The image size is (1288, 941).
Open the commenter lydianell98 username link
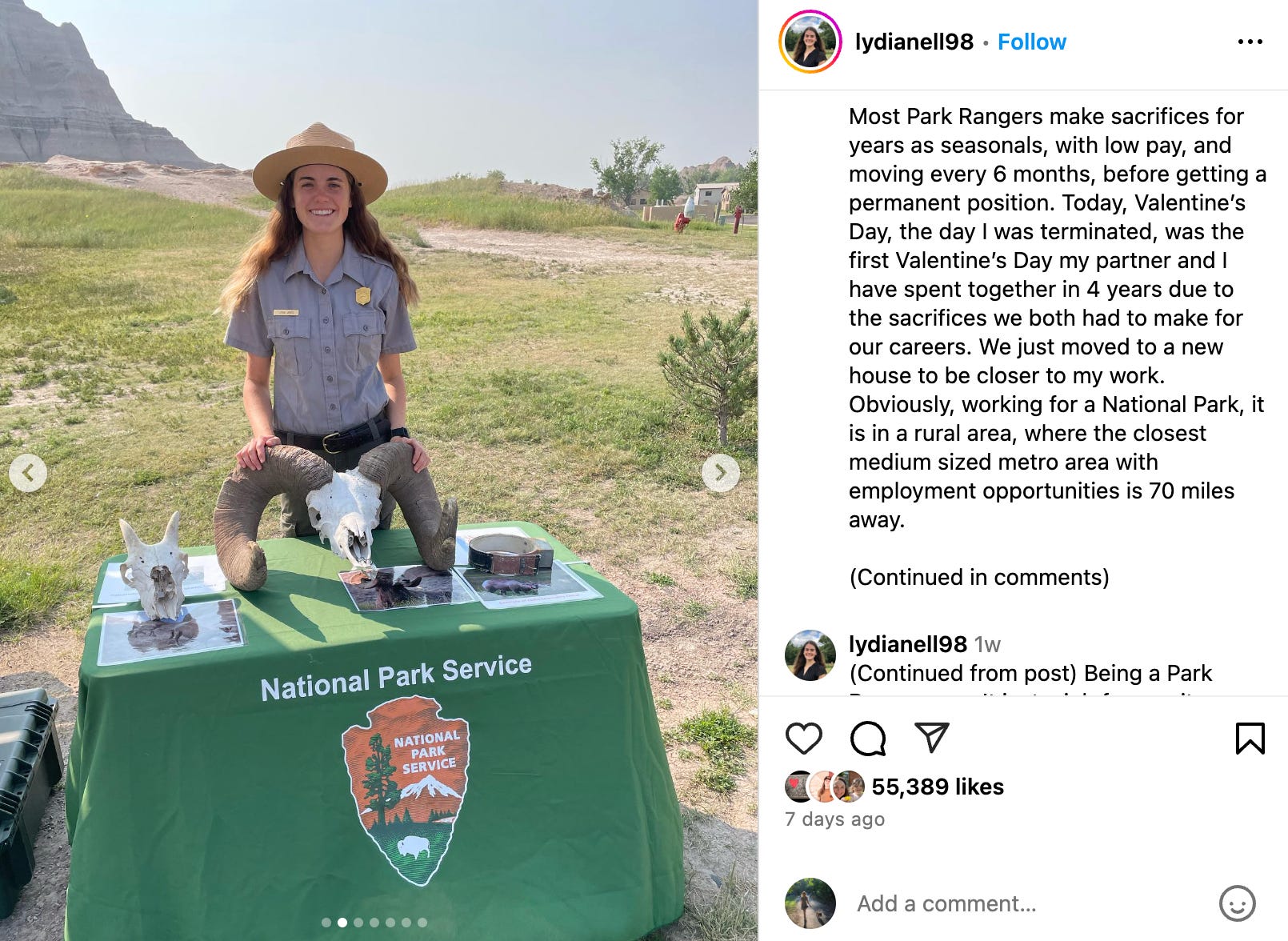pos(908,644)
